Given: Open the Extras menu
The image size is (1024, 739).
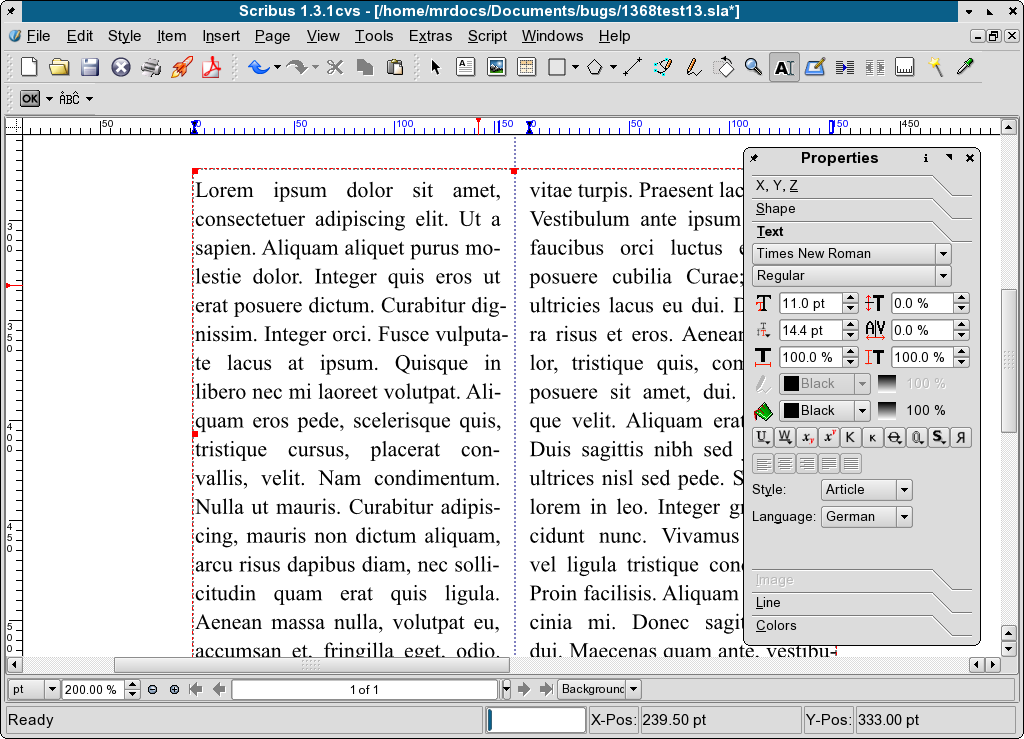Looking at the screenshot, I should [430, 36].
